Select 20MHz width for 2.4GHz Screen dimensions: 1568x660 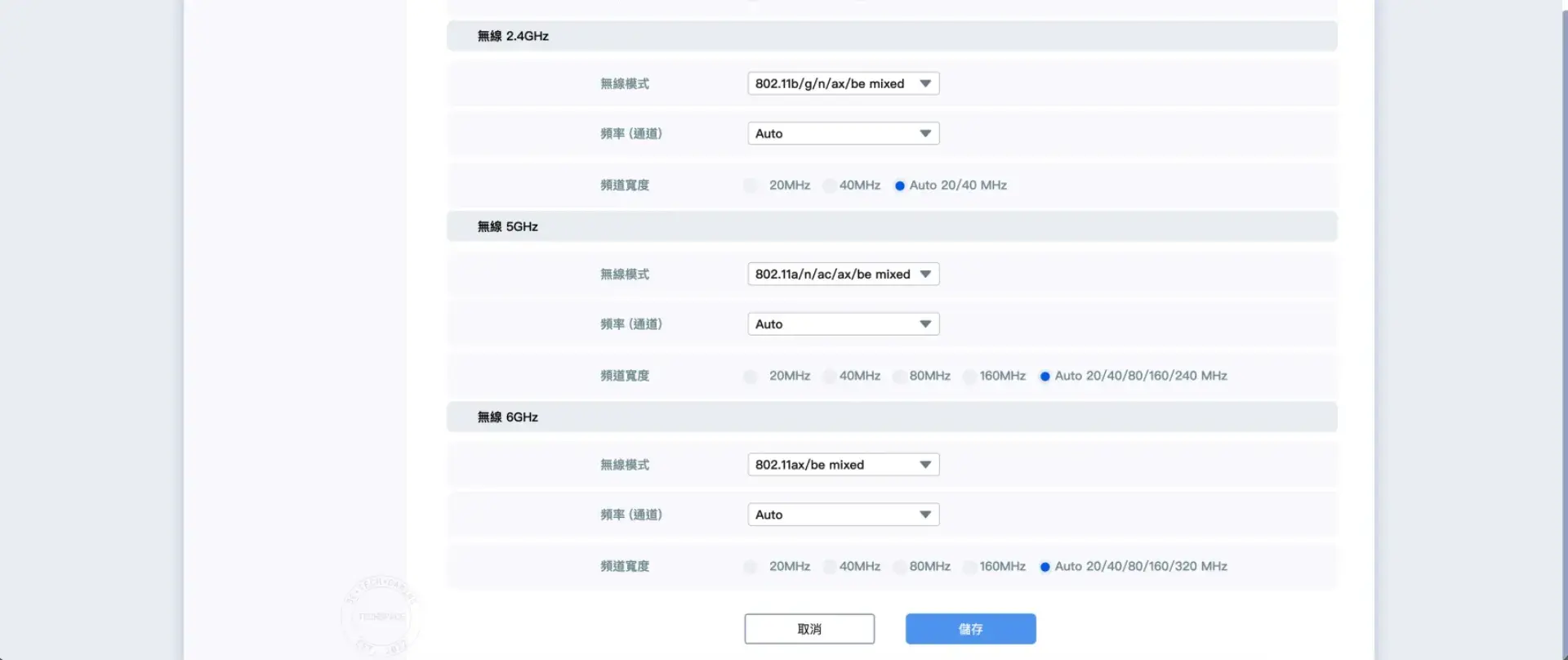[x=751, y=185]
